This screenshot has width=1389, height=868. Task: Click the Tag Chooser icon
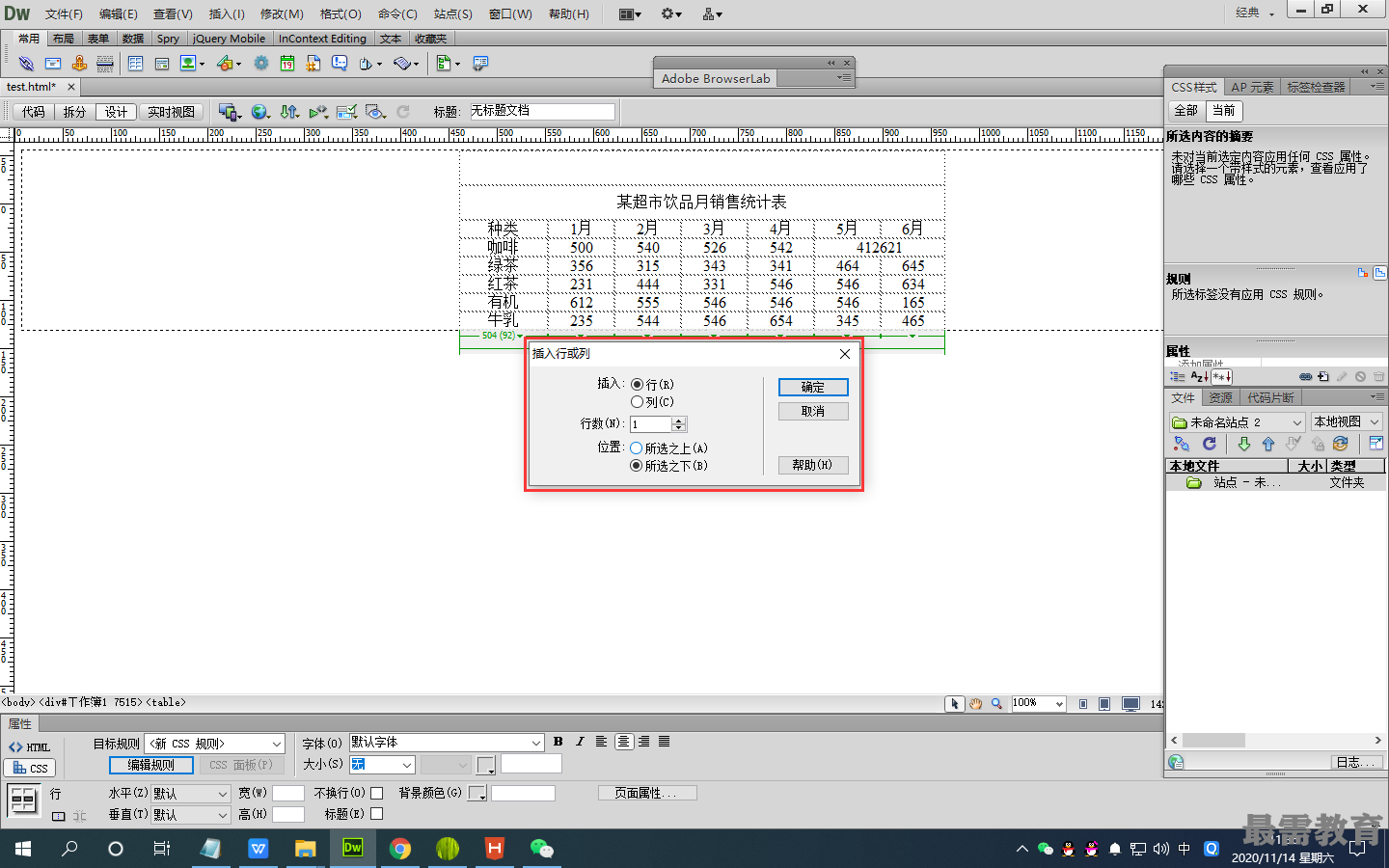[479, 63]
